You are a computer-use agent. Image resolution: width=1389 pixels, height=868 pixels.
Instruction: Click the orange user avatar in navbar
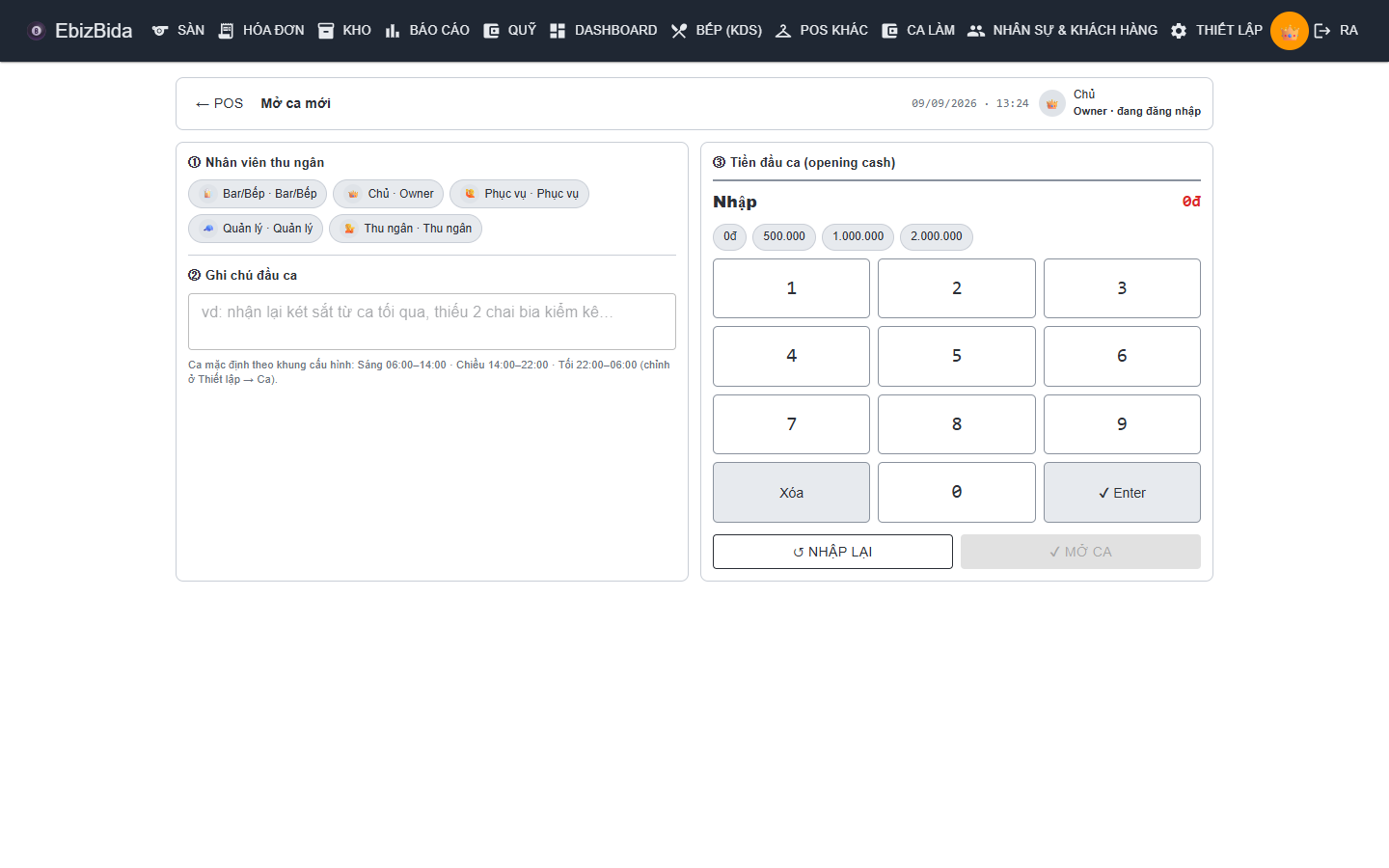click(x=1290, y=31)
